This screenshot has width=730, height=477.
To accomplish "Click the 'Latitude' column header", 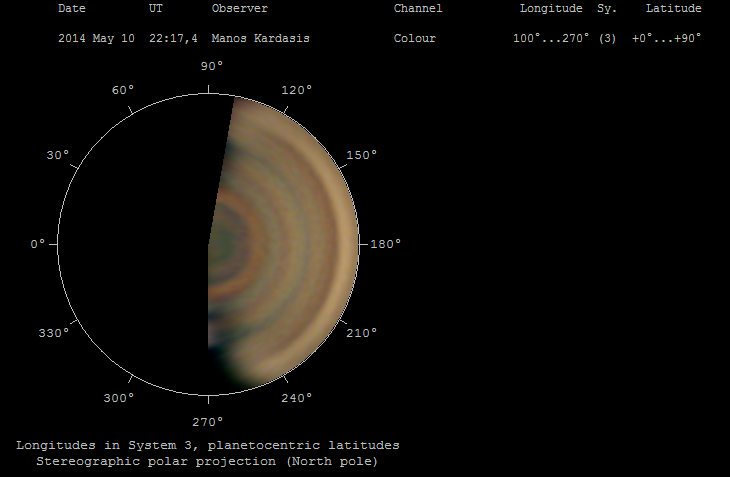I will [673, 8].
